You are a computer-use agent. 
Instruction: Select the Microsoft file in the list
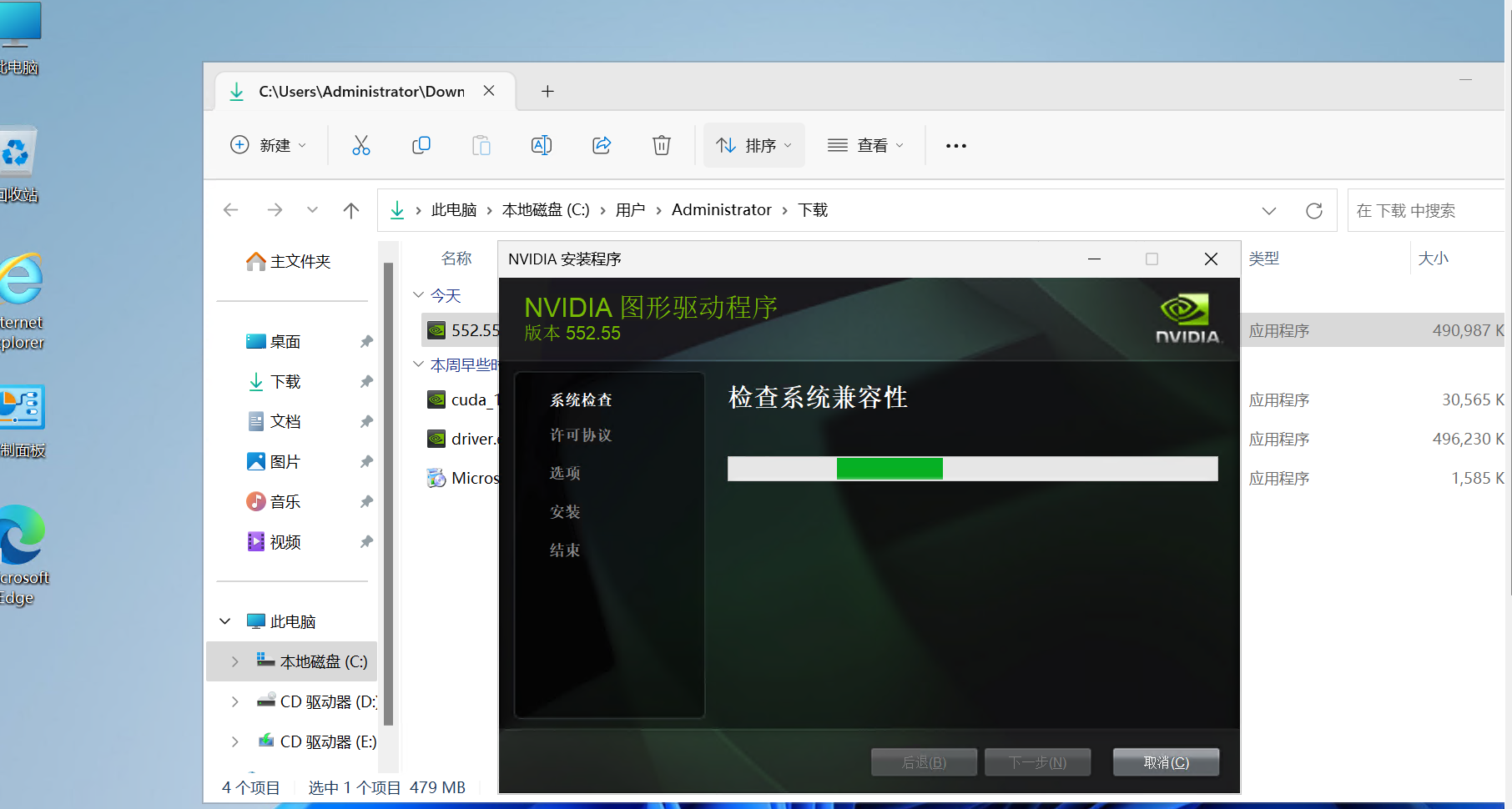click(x=462, y=478)
